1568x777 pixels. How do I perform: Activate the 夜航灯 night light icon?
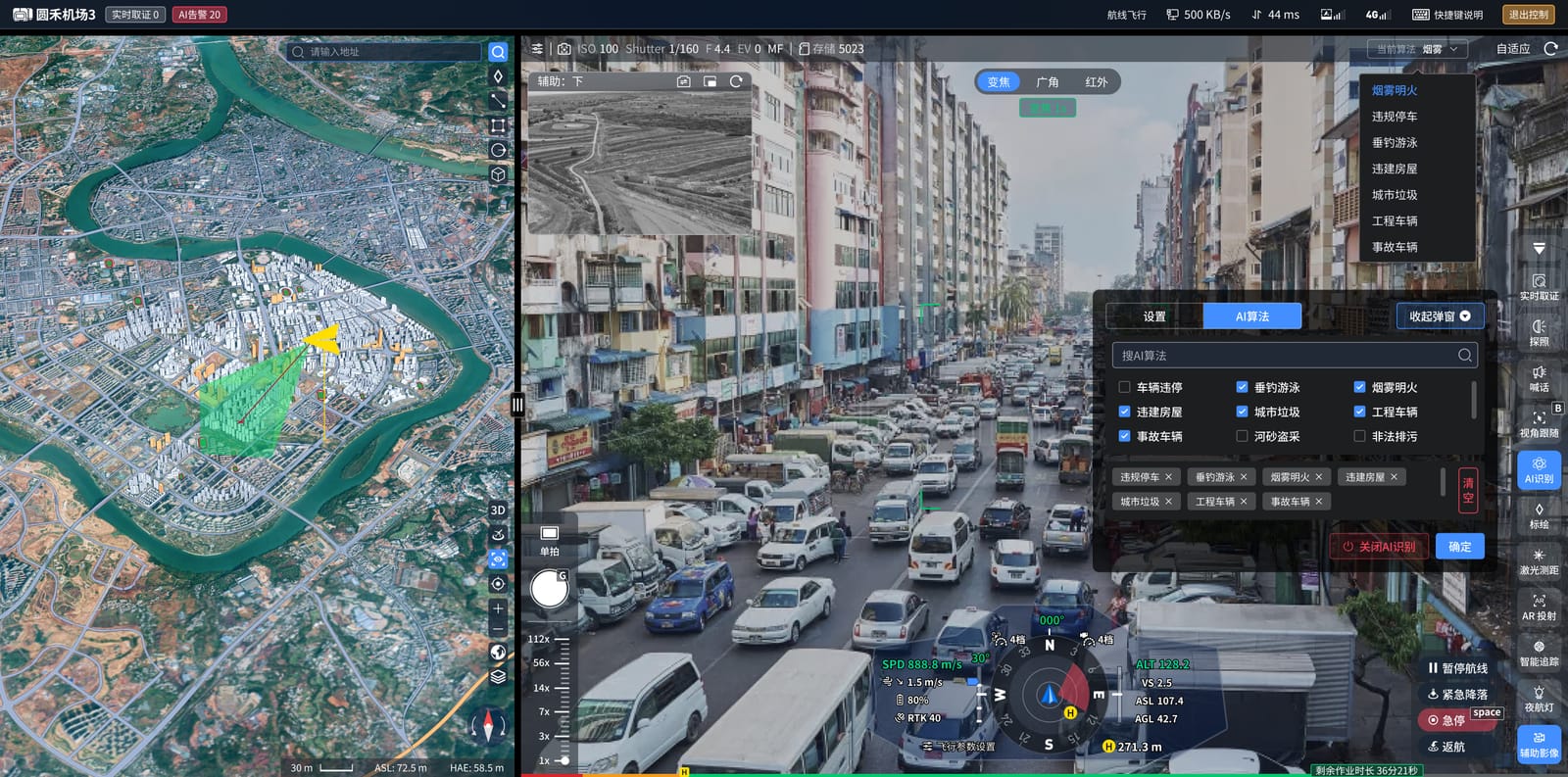[x=1539, y=699]
